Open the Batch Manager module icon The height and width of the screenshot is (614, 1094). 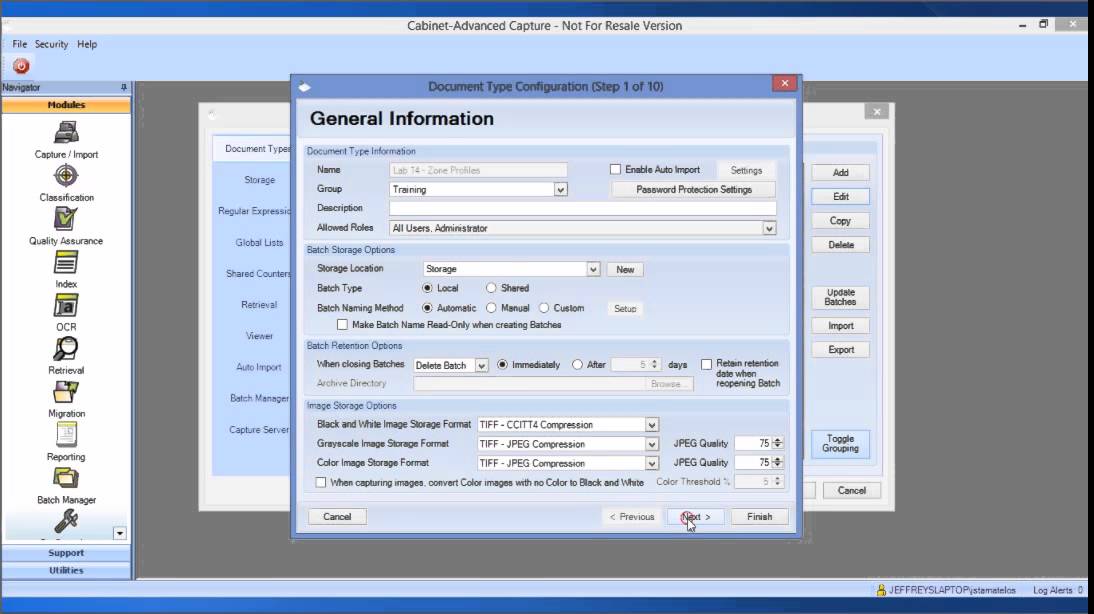(x=66, y=479)
